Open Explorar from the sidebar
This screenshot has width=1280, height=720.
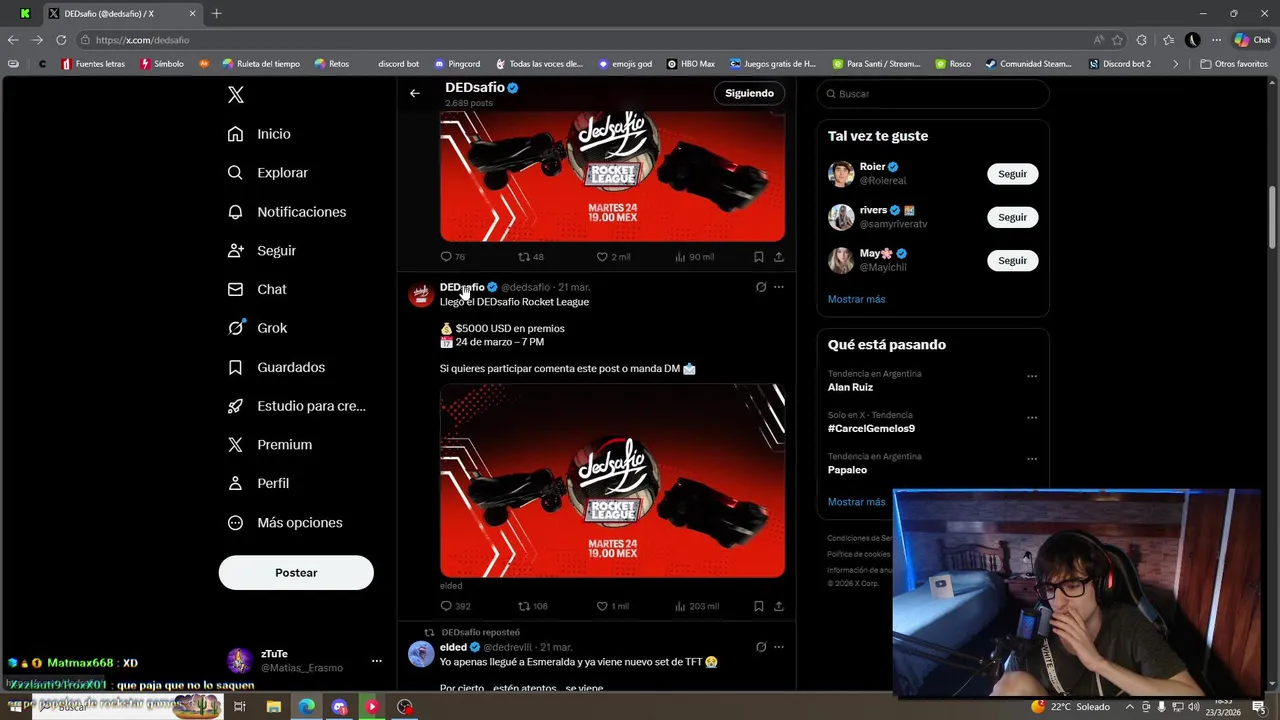coord(267,173)
